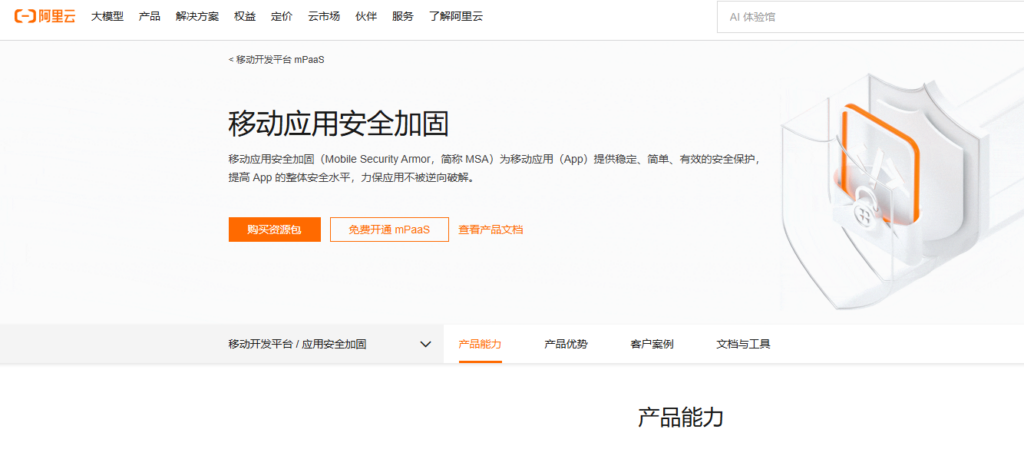The image size is (1024, 469).
Task: Click the shield security illustration
Action: pyautogui.click(x=901, y=189)
